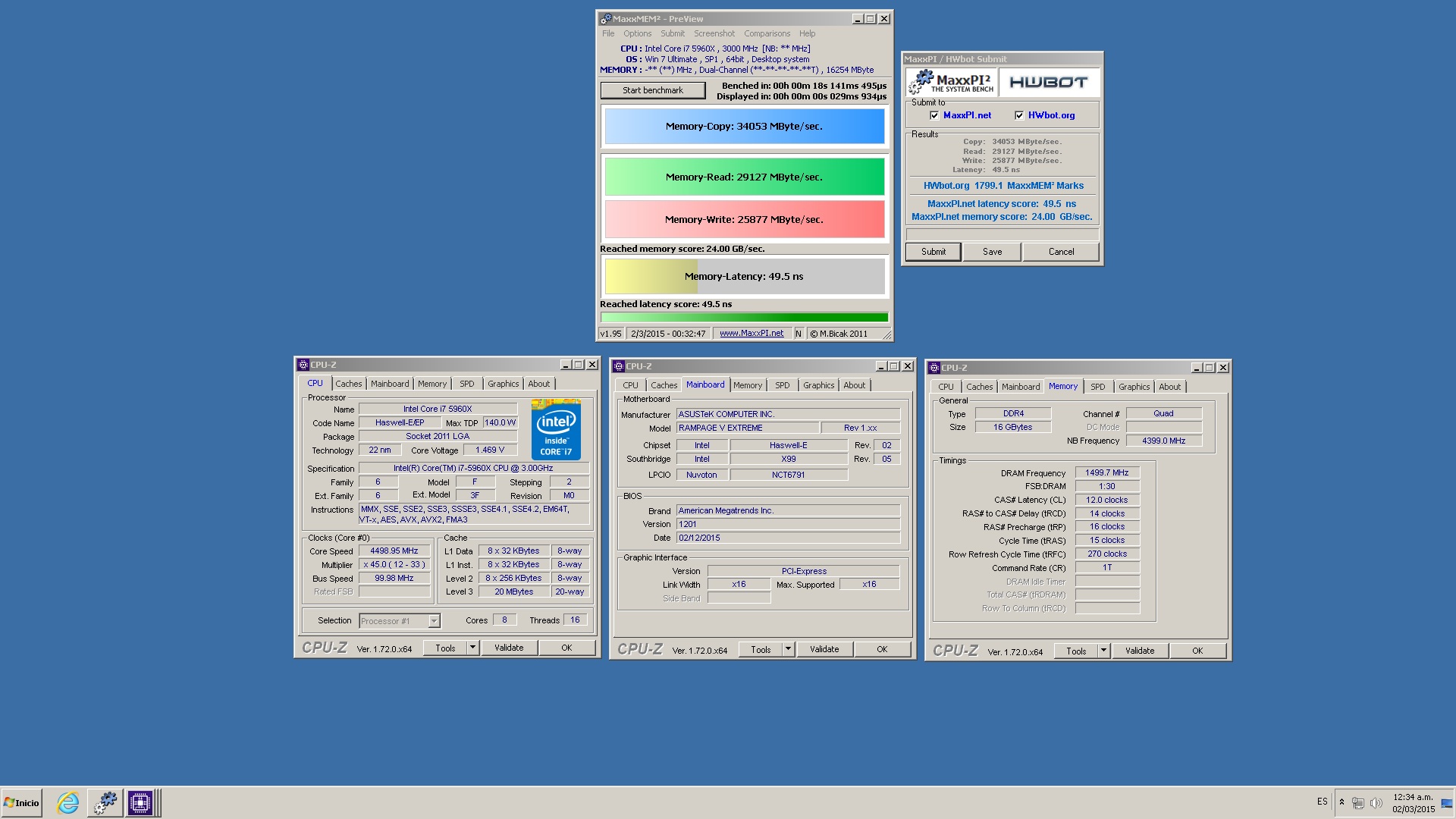This screenshot has width=1456, height=819.
Task: Click the CPU-Z icon in Memory window title bar
Action: [x=934, y=368]
